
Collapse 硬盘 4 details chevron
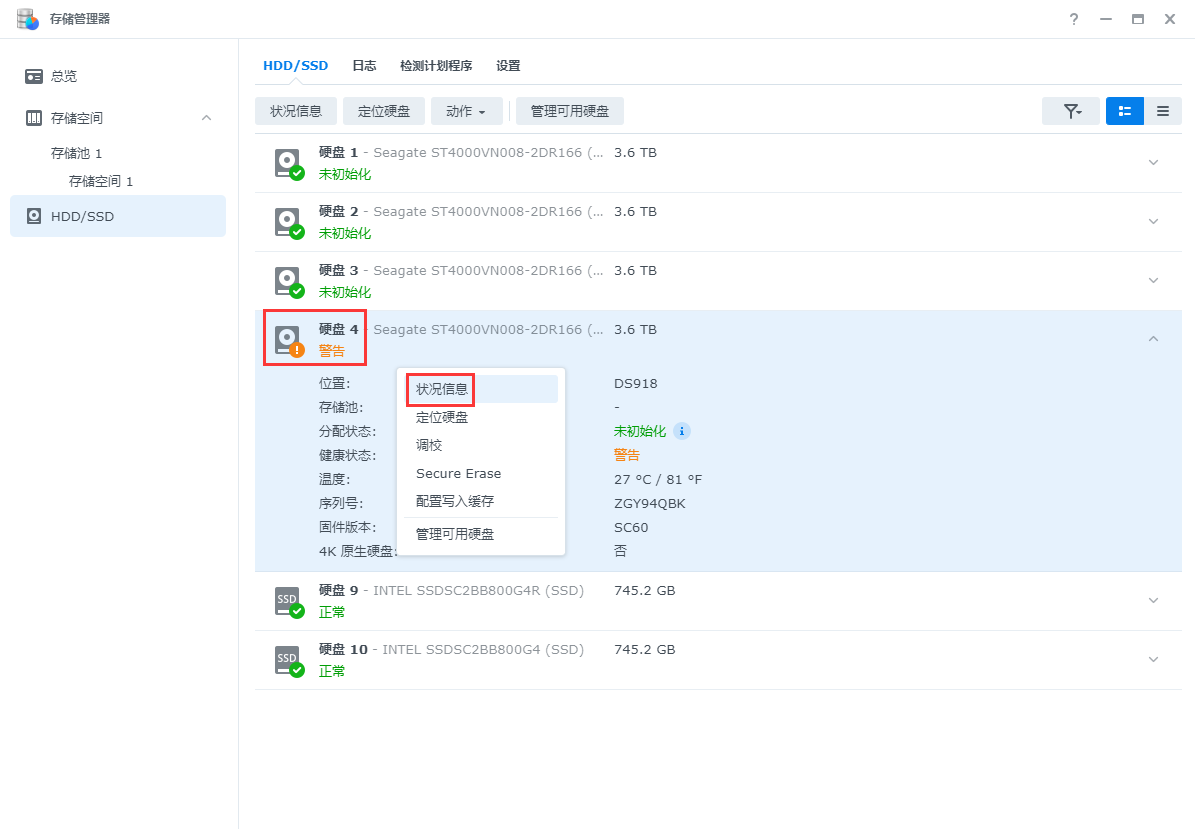click(1153, 339)
